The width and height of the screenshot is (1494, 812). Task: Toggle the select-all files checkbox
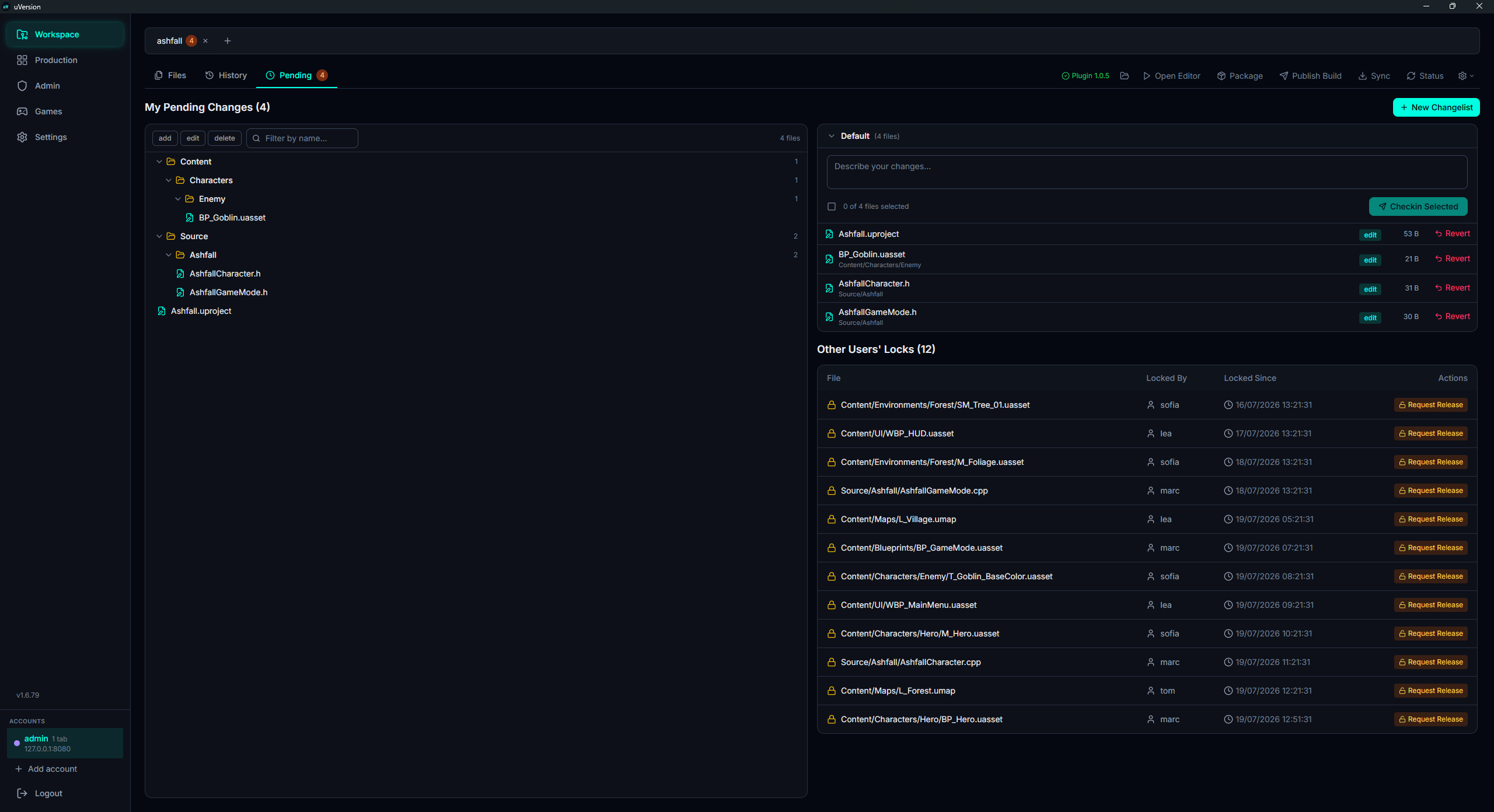[x=832, y=206]
